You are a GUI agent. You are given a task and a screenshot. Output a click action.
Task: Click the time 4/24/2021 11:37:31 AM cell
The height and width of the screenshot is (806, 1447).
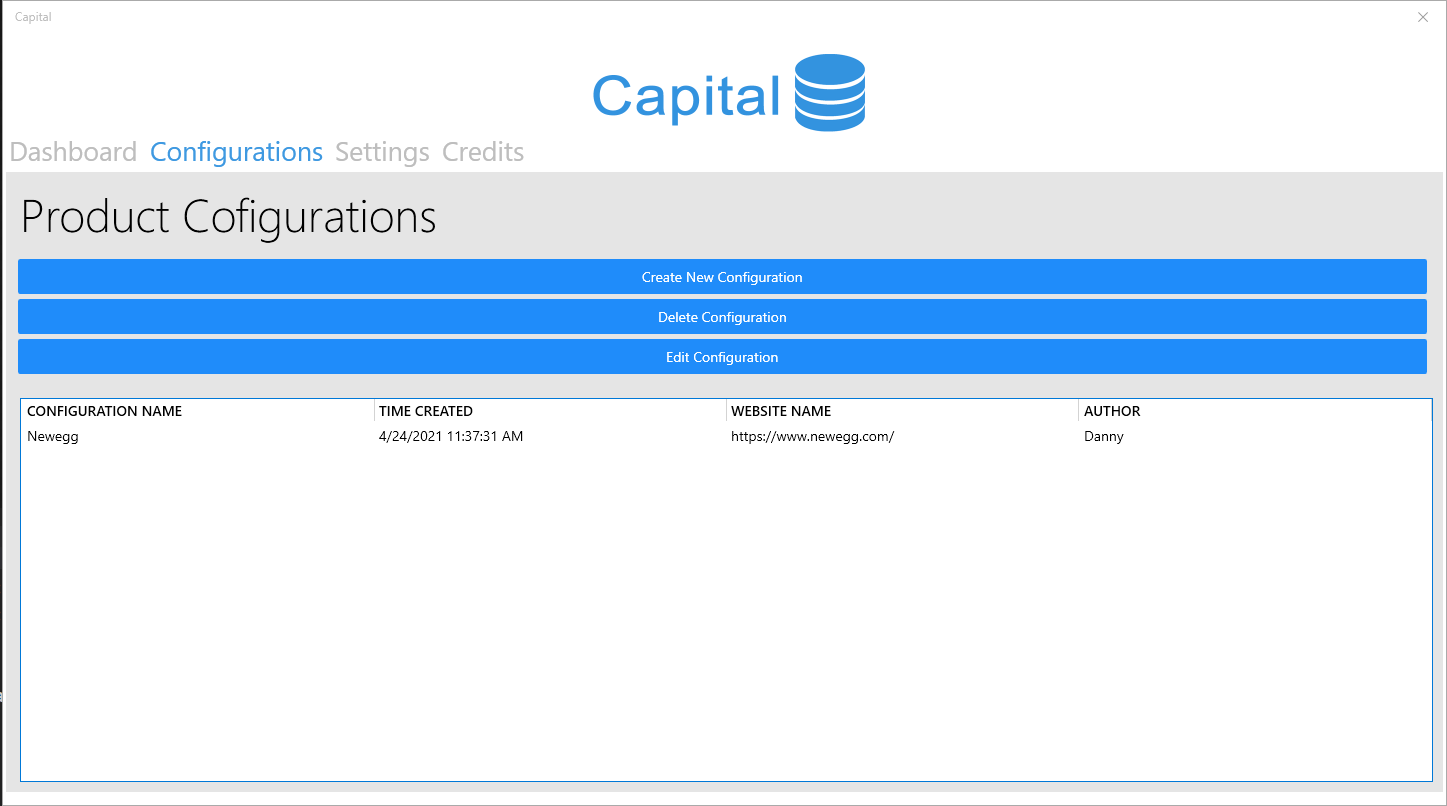point(451,436)
